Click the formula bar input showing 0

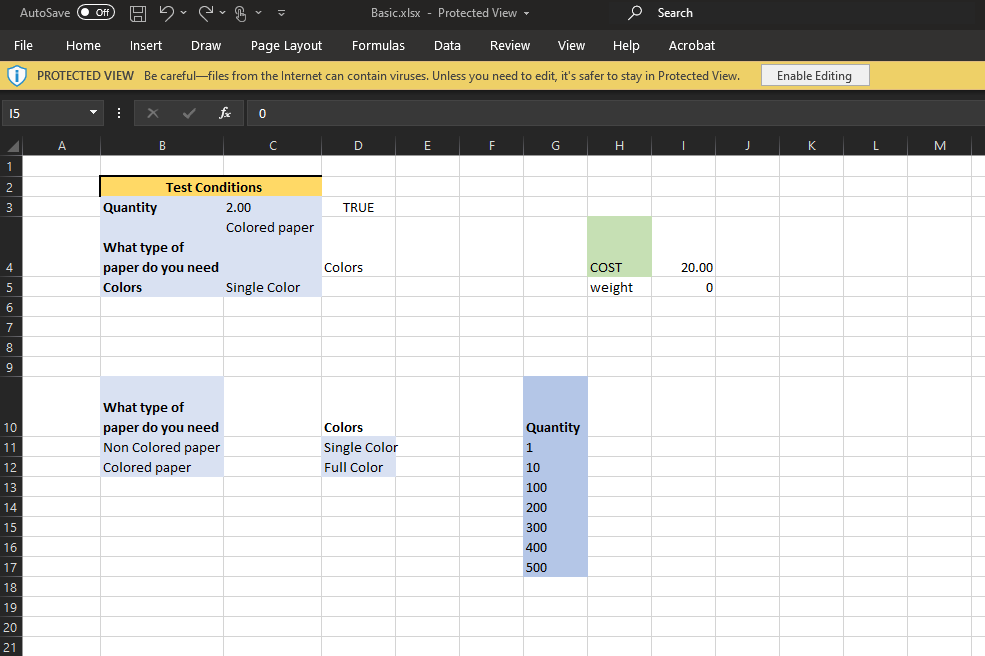tap(616, 113)
